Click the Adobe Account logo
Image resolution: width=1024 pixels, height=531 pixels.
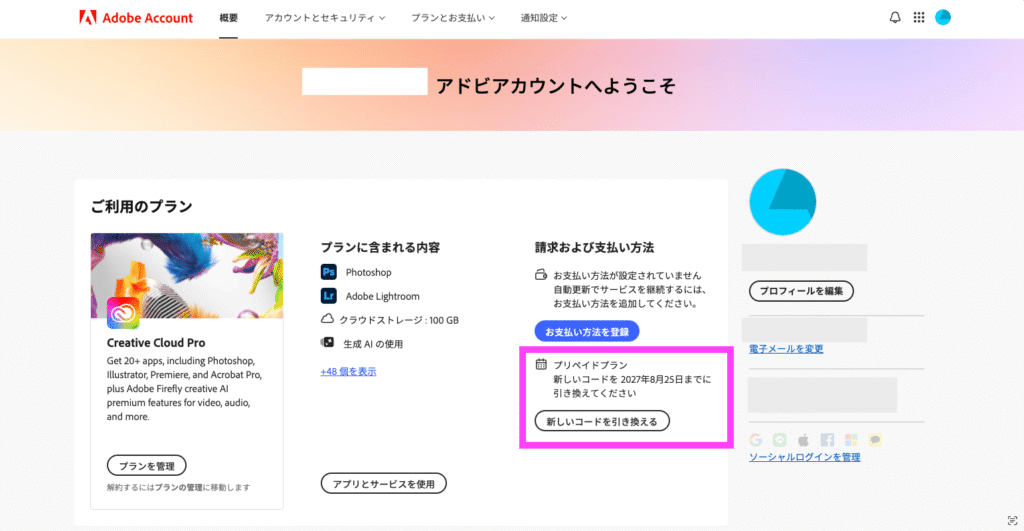coord(136,18)
